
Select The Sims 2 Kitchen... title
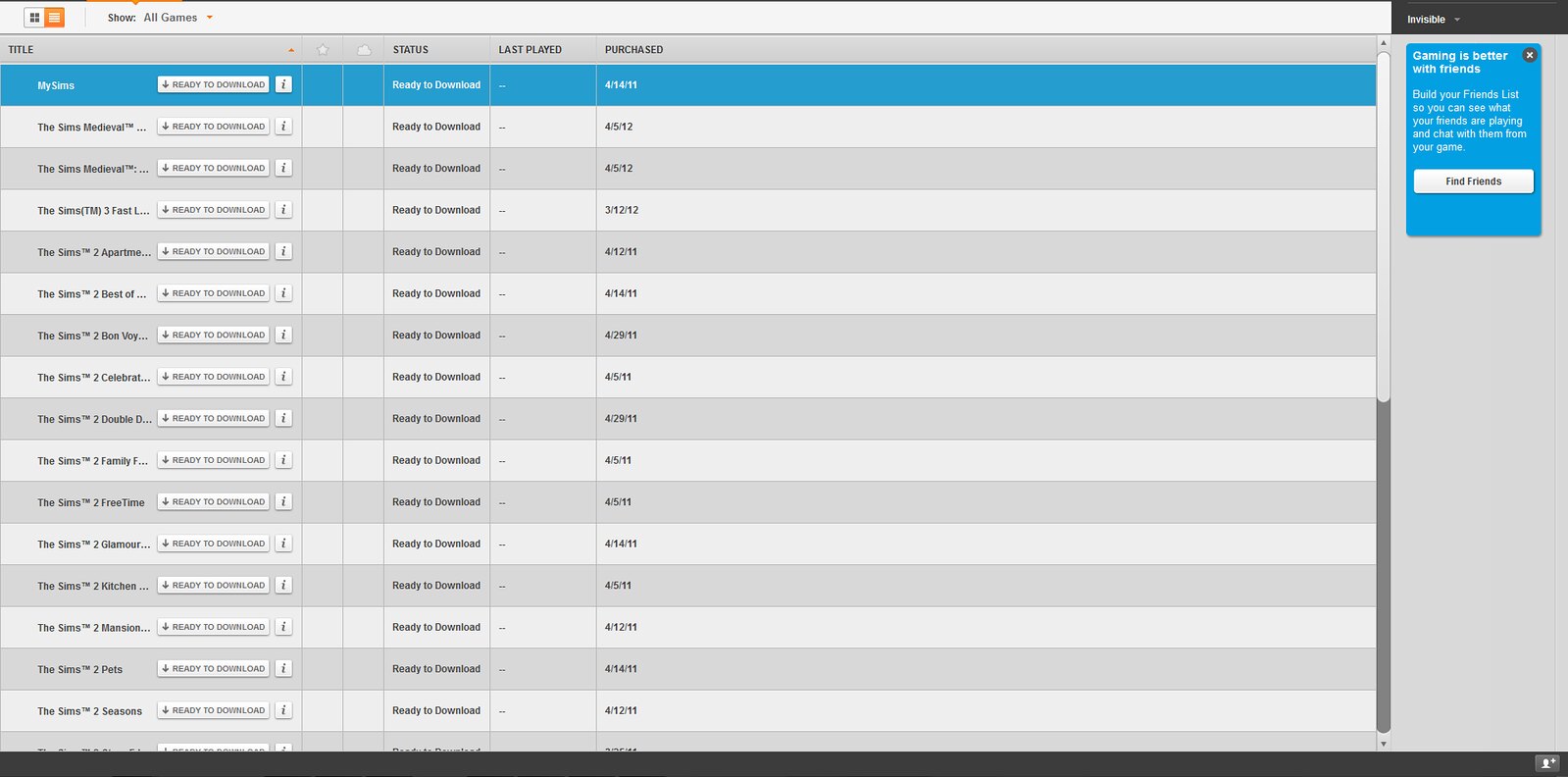[x=93, y=587]
